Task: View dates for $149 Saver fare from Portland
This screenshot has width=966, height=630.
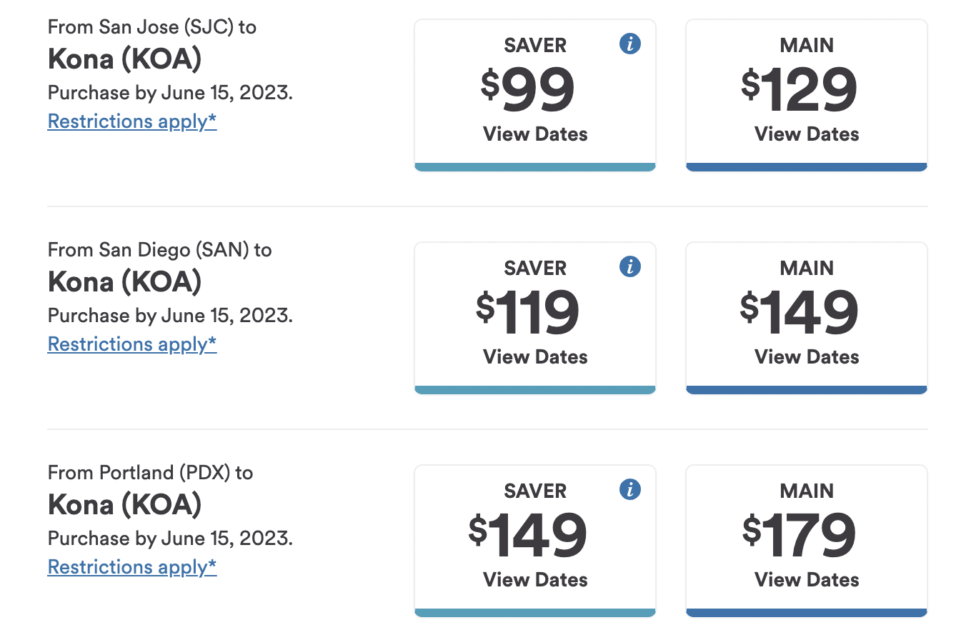Action: coord(535,579)
